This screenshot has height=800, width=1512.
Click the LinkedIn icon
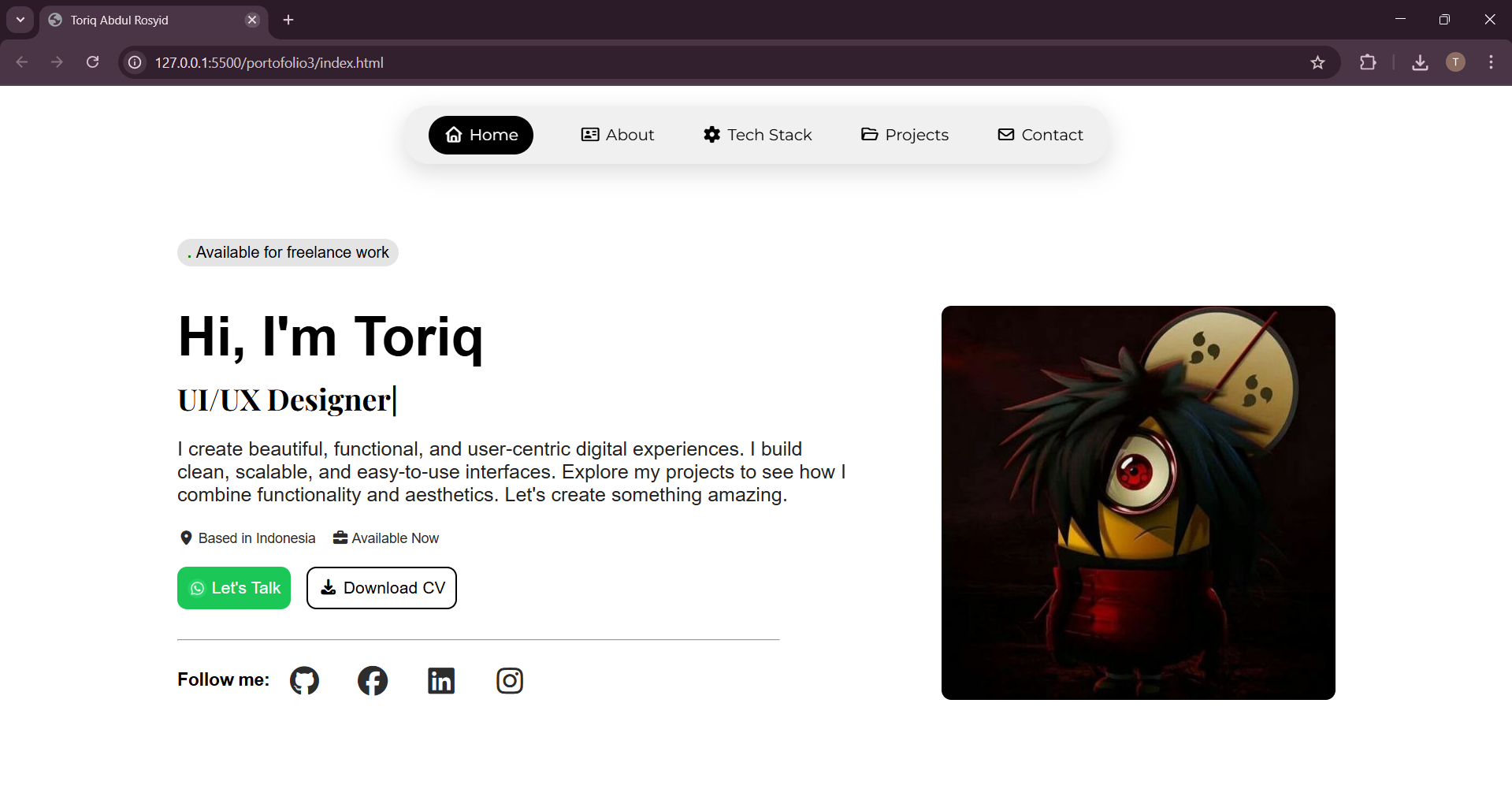click(440, 680)
